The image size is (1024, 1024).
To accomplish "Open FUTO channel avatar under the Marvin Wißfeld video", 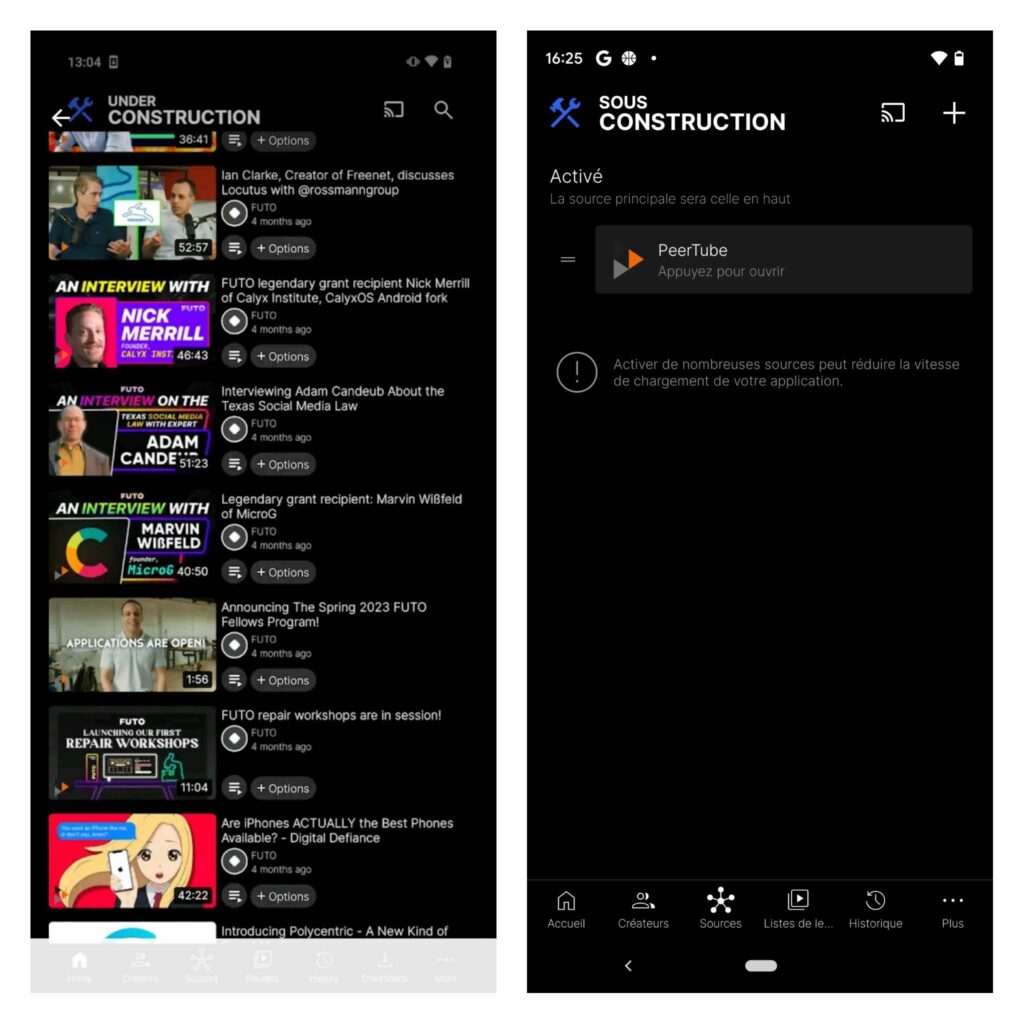I will (234, 537).
